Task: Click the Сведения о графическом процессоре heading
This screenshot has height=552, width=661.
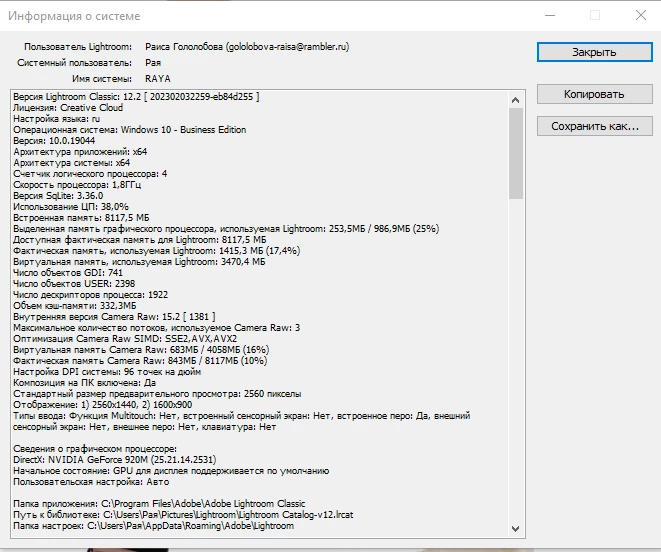Action: coord(95,448)
